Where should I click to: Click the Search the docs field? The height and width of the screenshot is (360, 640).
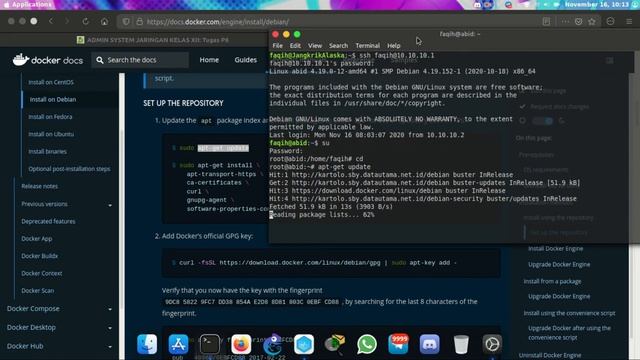(x=140, y=60)
